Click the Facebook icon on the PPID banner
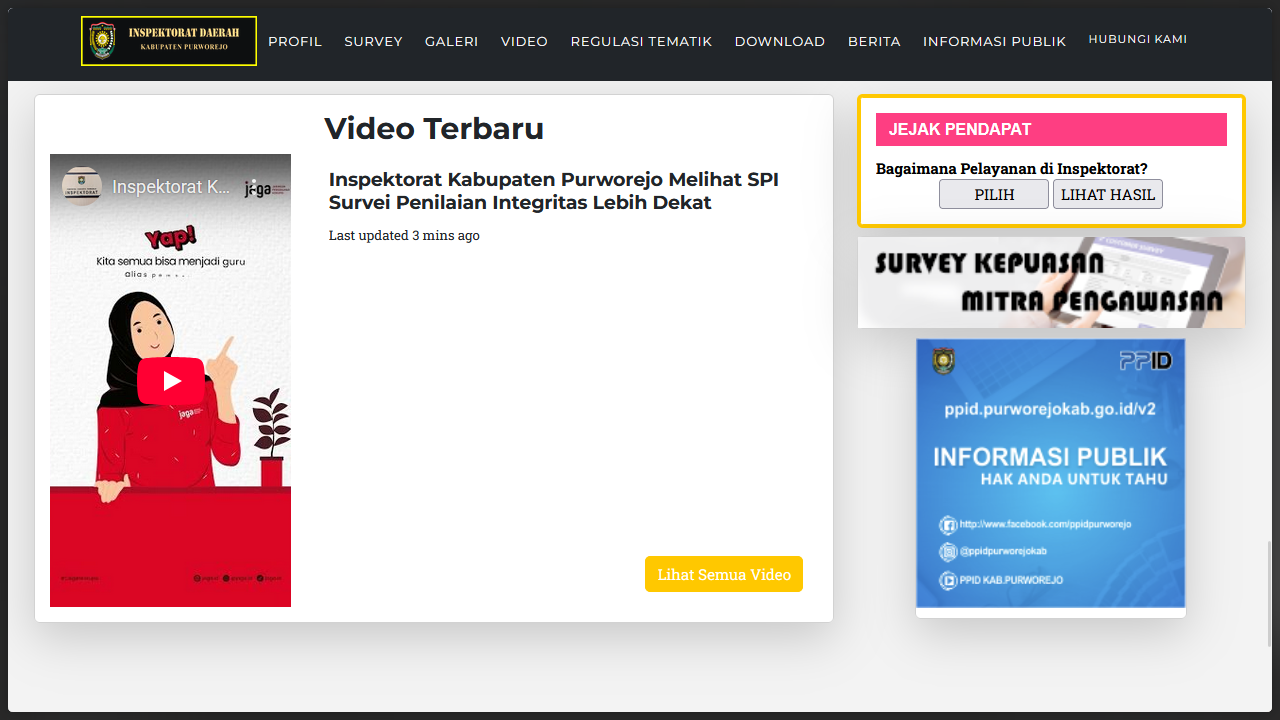The width and height of the screenshot is (1280, 720). pyautogui.click(x=948, y=525)
